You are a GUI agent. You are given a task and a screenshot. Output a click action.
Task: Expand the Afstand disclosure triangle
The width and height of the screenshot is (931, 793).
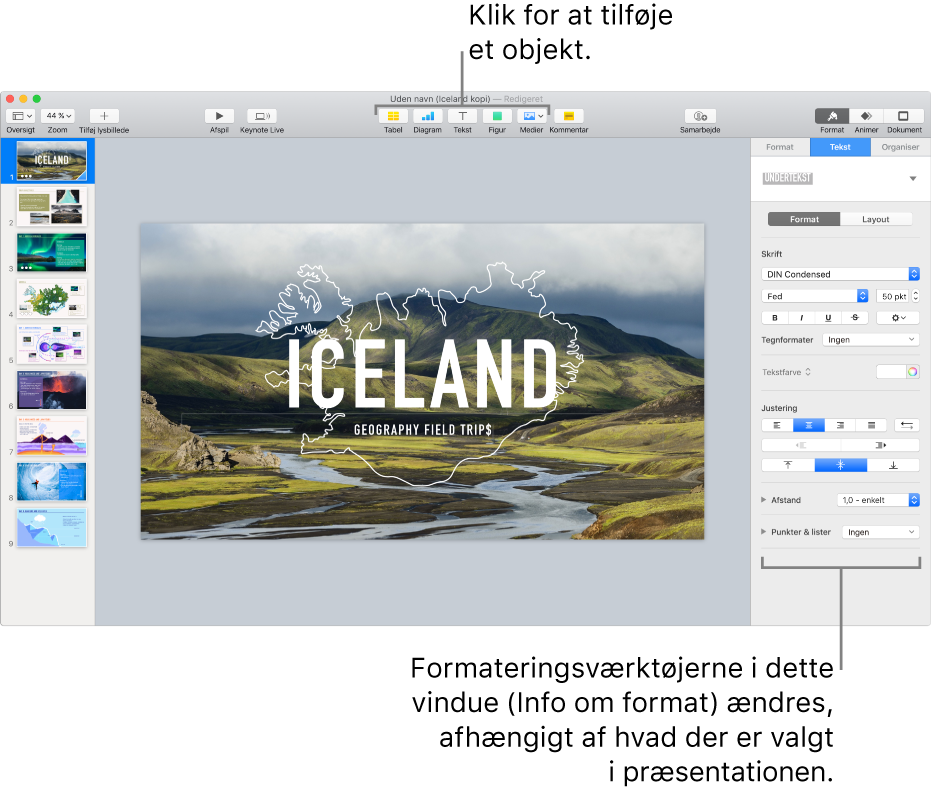(x=764, y=500)
